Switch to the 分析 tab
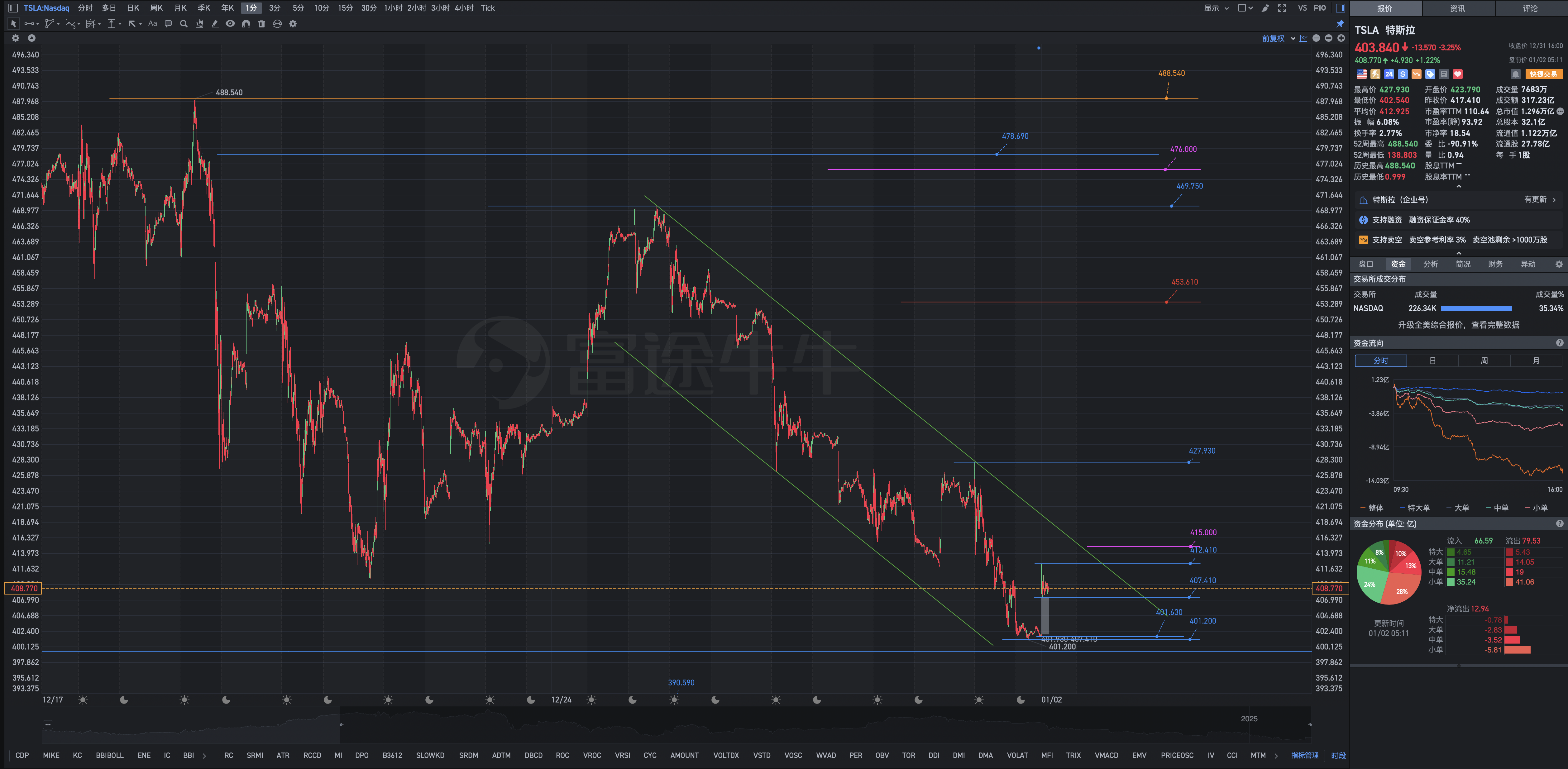This screenshot has height=769, width=1568. [x=1431, y=264]
